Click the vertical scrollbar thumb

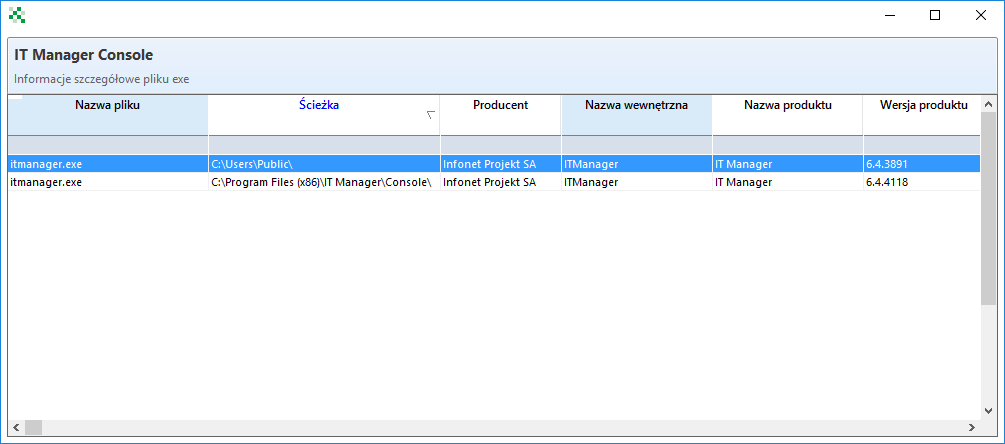pos(988,208)
